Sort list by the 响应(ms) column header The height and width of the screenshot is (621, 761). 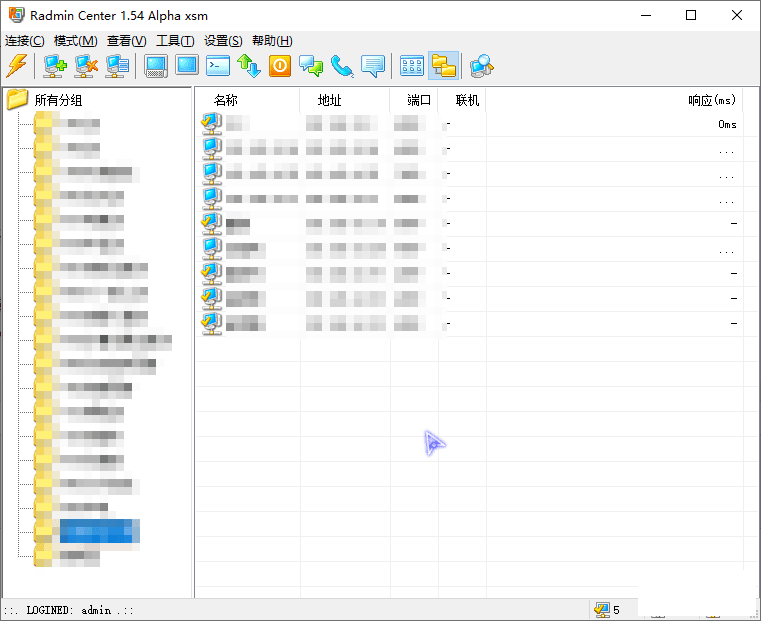[x=614, y=100]
